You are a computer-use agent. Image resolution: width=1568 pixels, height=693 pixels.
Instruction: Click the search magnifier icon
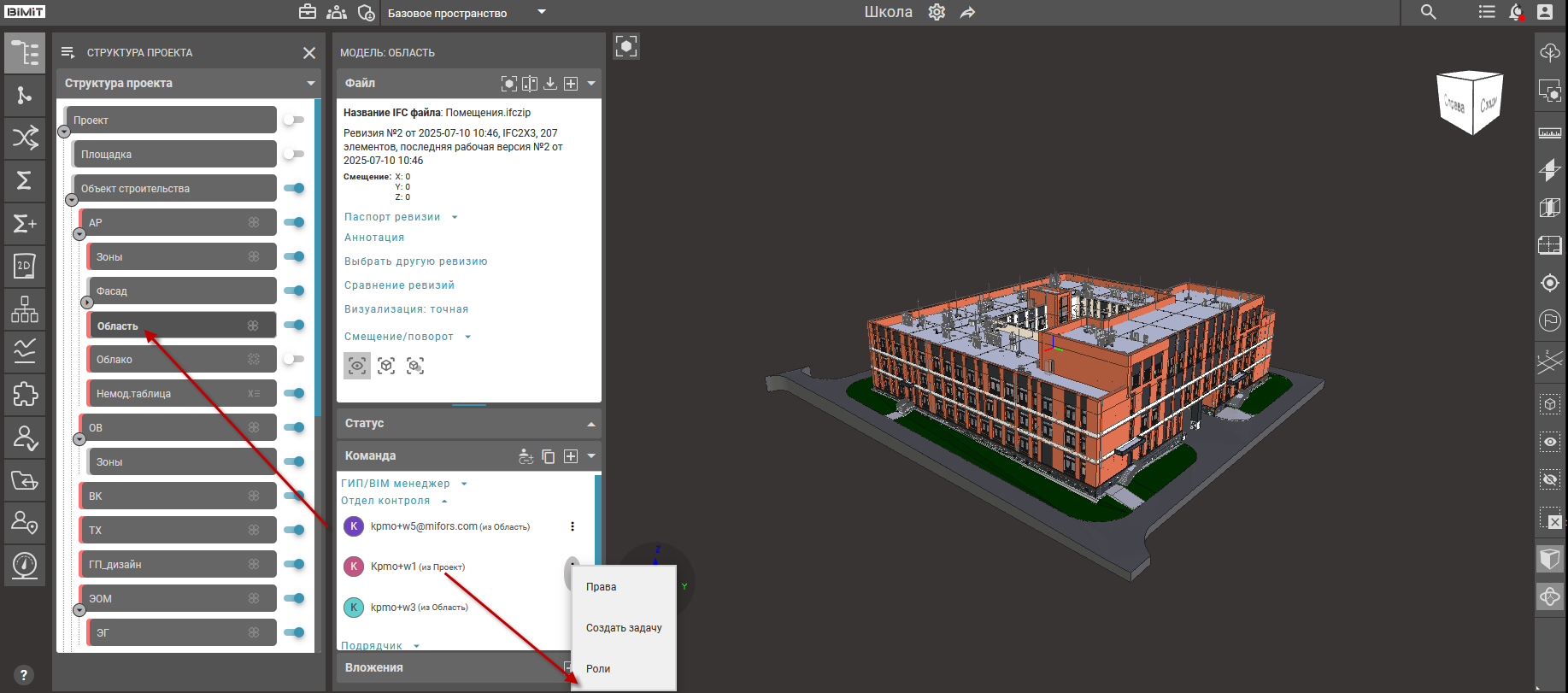(1428, 12)
